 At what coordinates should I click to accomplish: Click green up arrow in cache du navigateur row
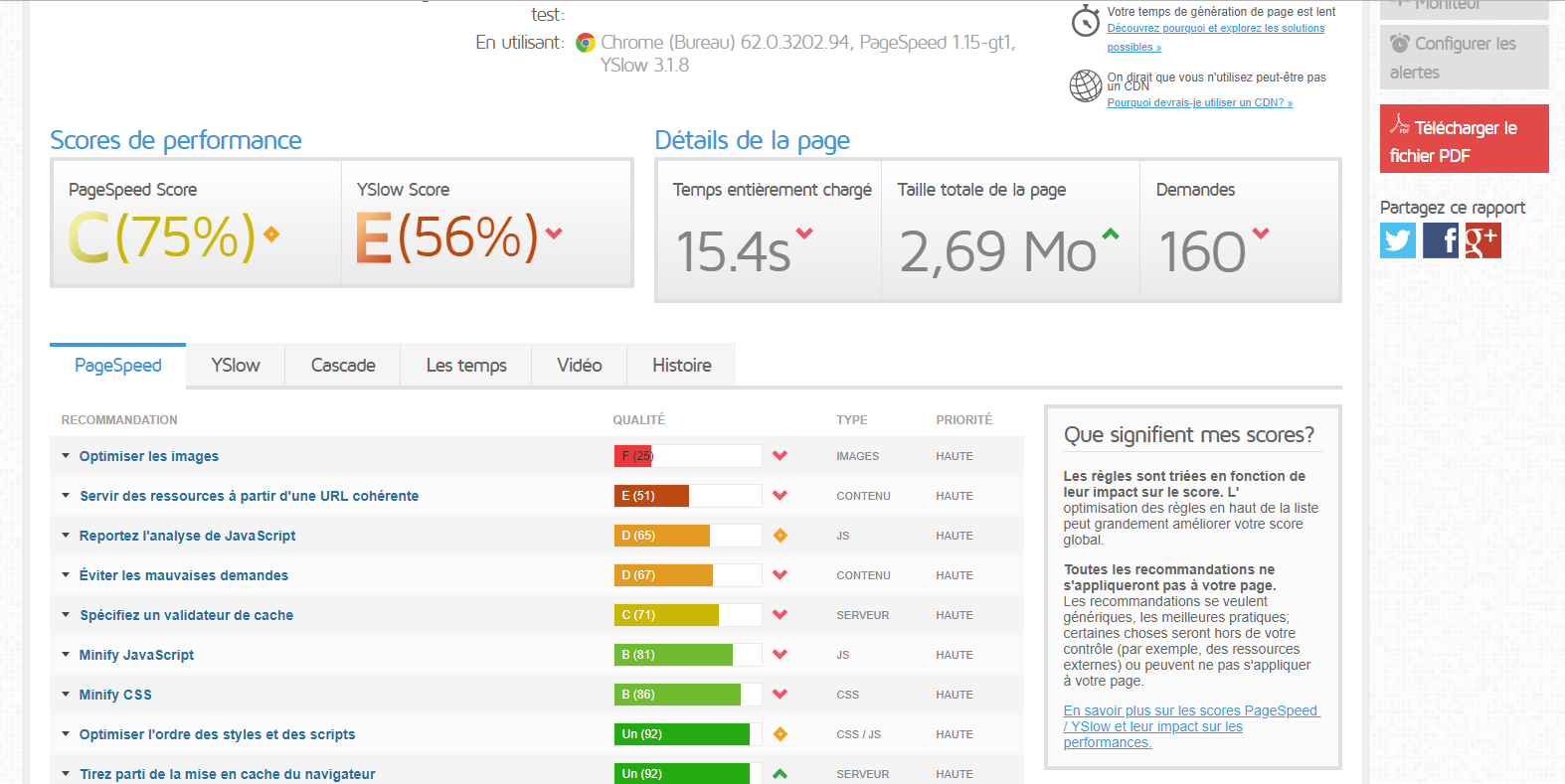(780, 774)
